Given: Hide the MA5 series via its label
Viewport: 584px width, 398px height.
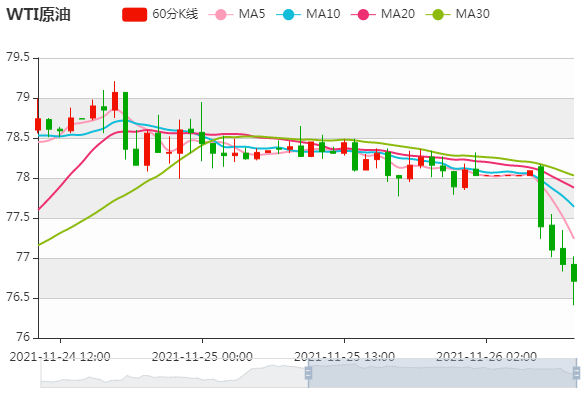Looking at the screenshot, I should (x=252, y=14).
